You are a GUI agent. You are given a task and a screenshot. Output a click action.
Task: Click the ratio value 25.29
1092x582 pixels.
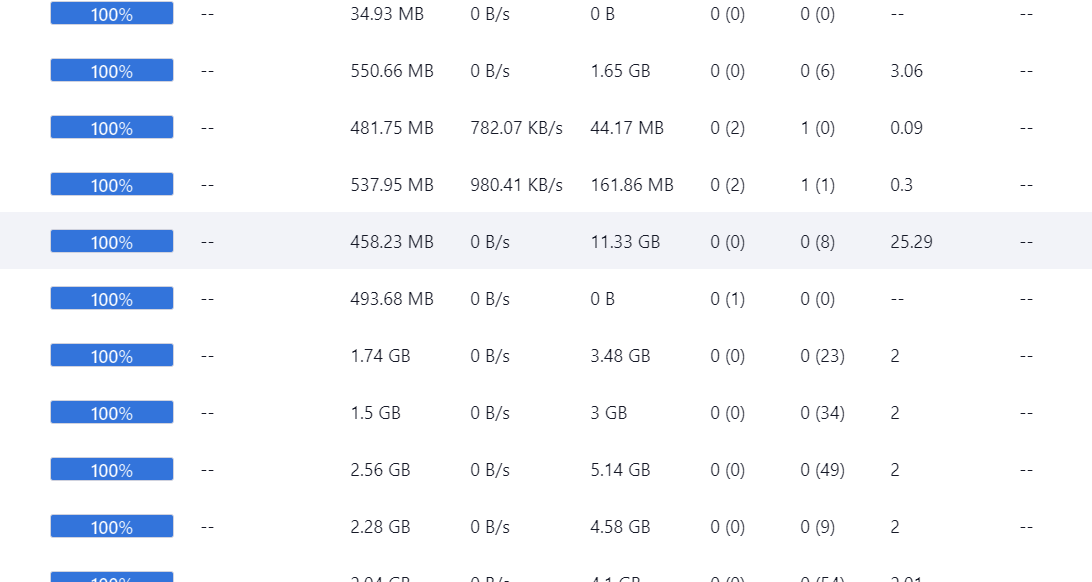(x=911, y=242)
